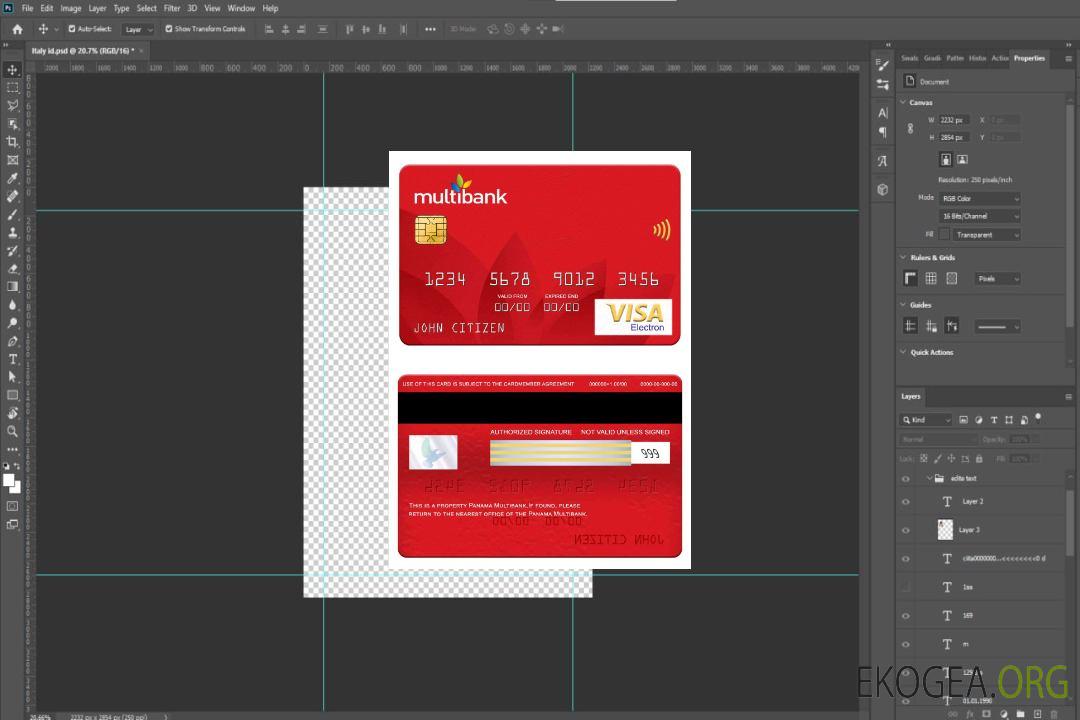Image resolution: width=1080 pixels, height=720 pixels.
Task: Open the Layers panel menu icon
Action: click(1068, 397)
